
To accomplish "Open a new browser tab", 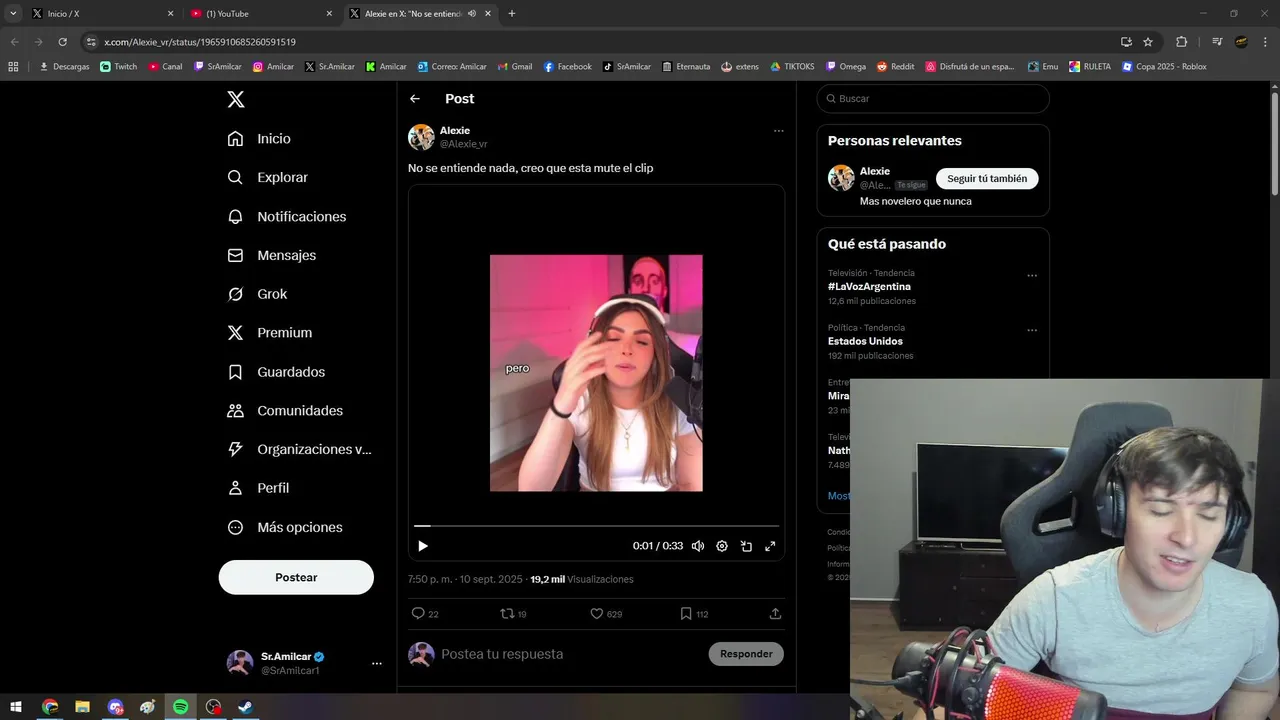I will coord(512,14).
